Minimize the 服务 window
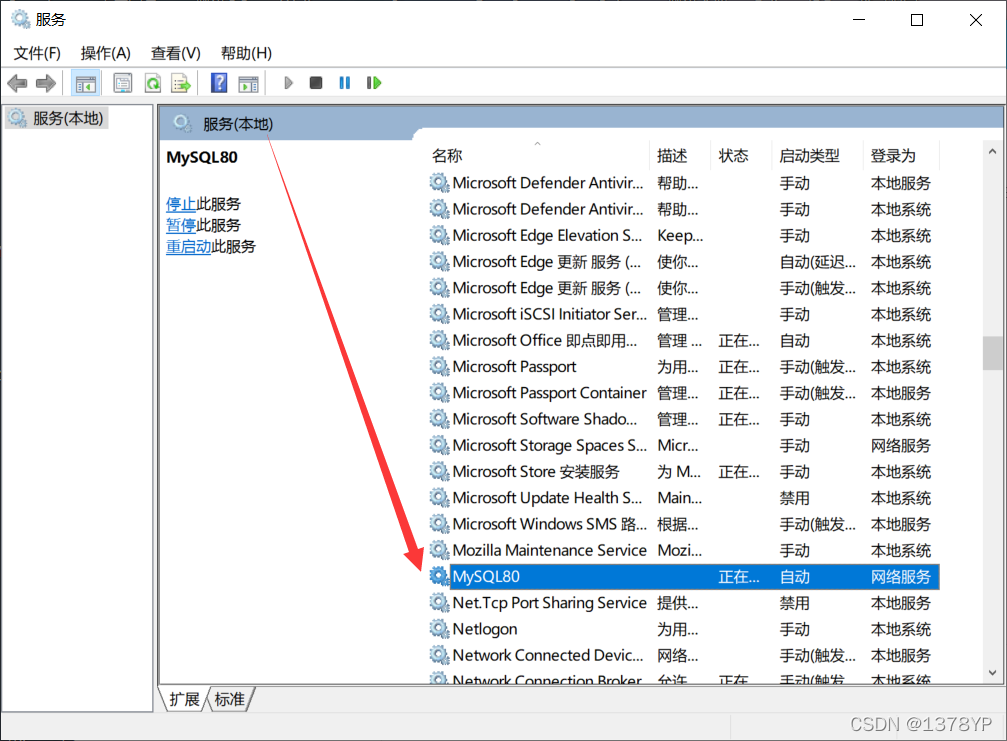Screen dimensions: 1007x741 pos(859,20)
